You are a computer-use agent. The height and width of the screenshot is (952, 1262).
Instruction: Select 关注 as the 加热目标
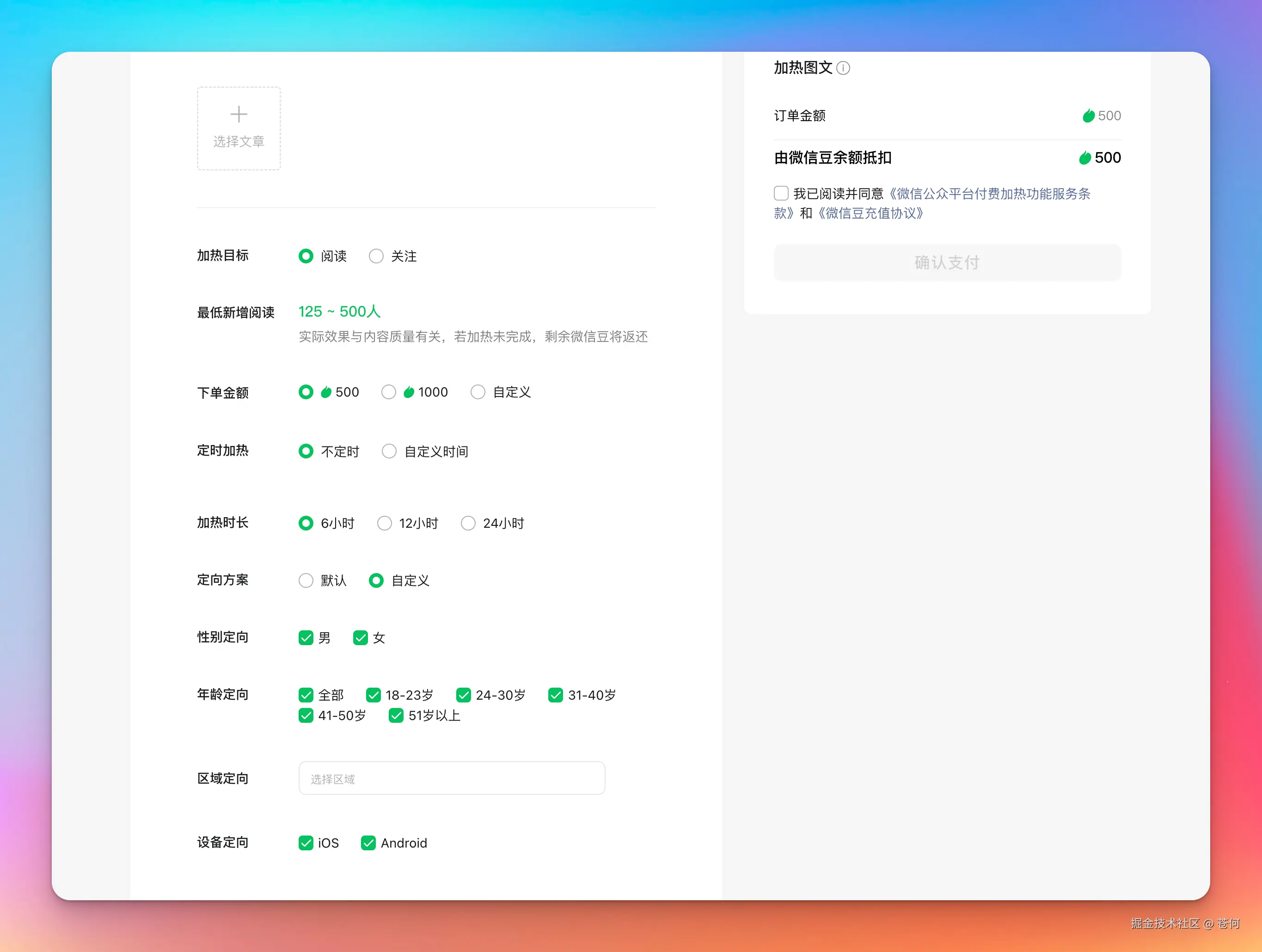tap(376, 256)
